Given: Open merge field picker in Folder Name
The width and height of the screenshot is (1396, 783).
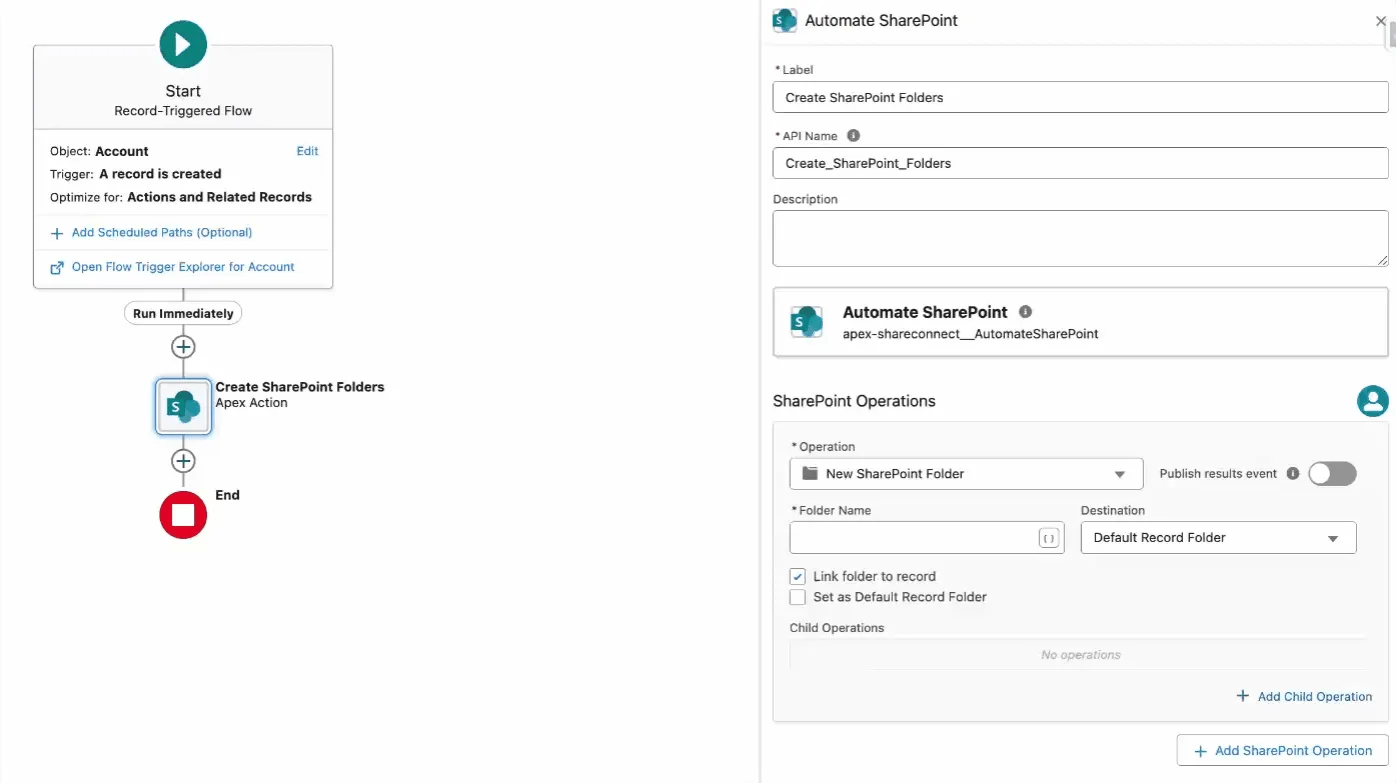Looking at the screenshot, I should pos(1049,538).
